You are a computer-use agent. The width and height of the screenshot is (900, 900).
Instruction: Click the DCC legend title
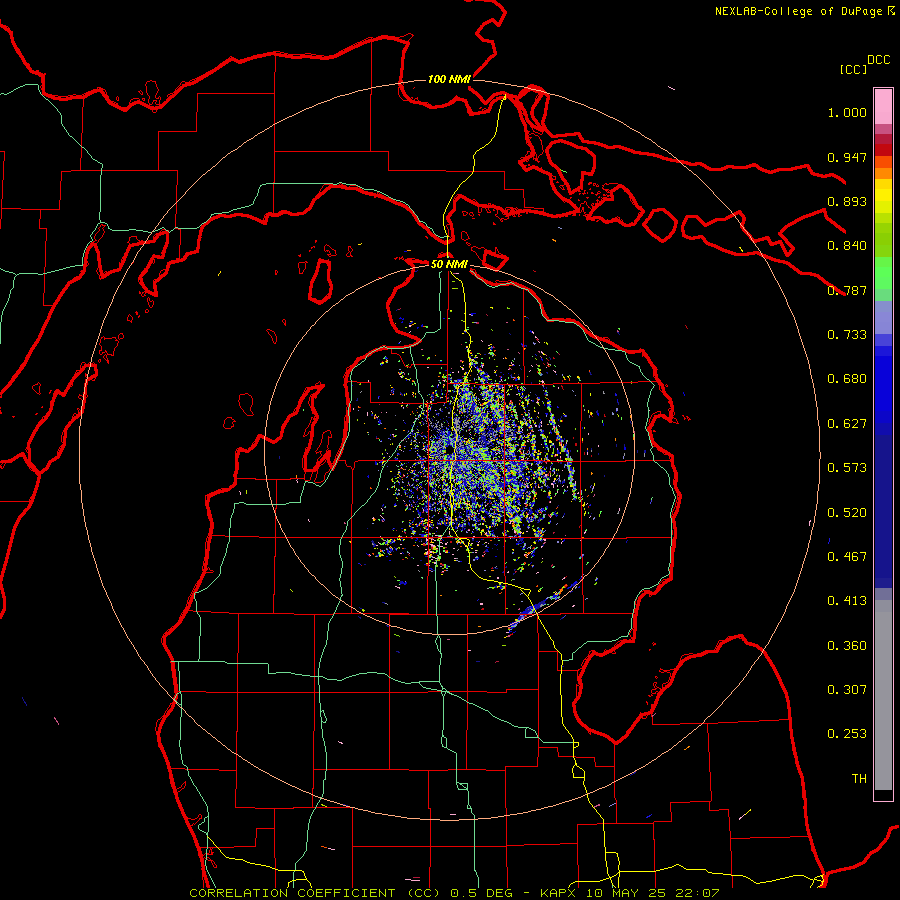(879, 60)
